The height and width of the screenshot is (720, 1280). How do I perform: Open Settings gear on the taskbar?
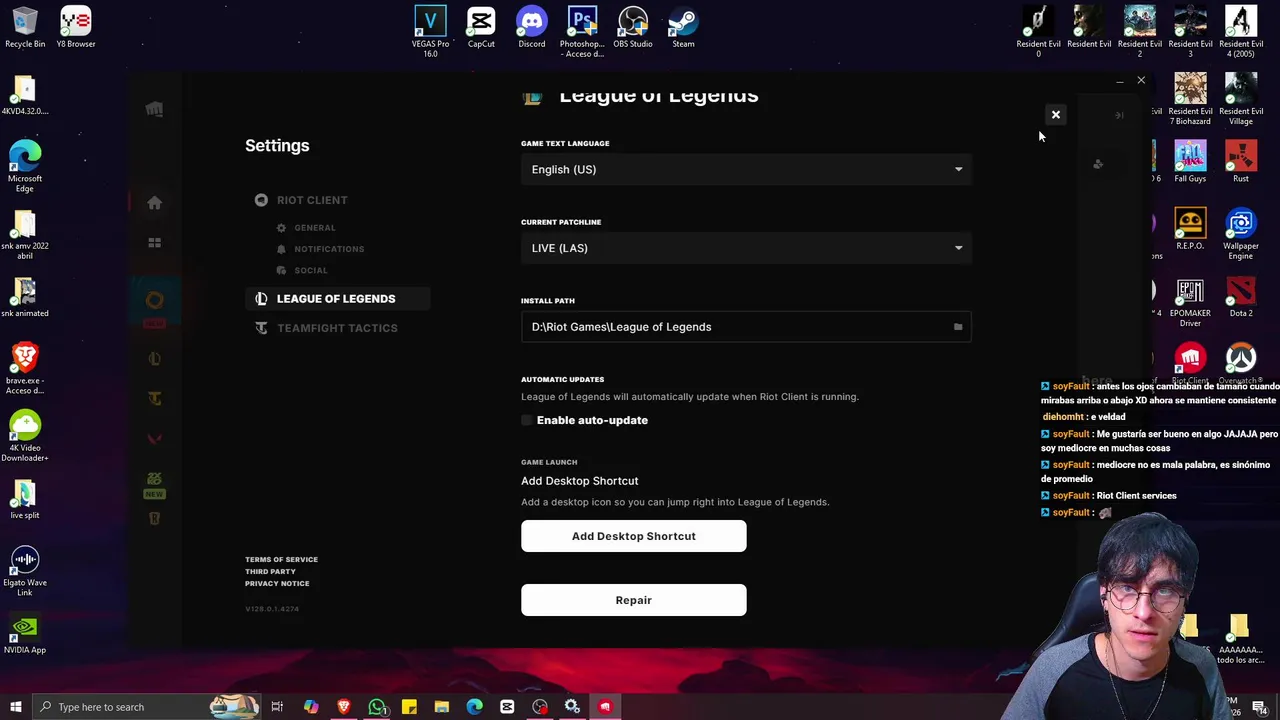(572, 707)
